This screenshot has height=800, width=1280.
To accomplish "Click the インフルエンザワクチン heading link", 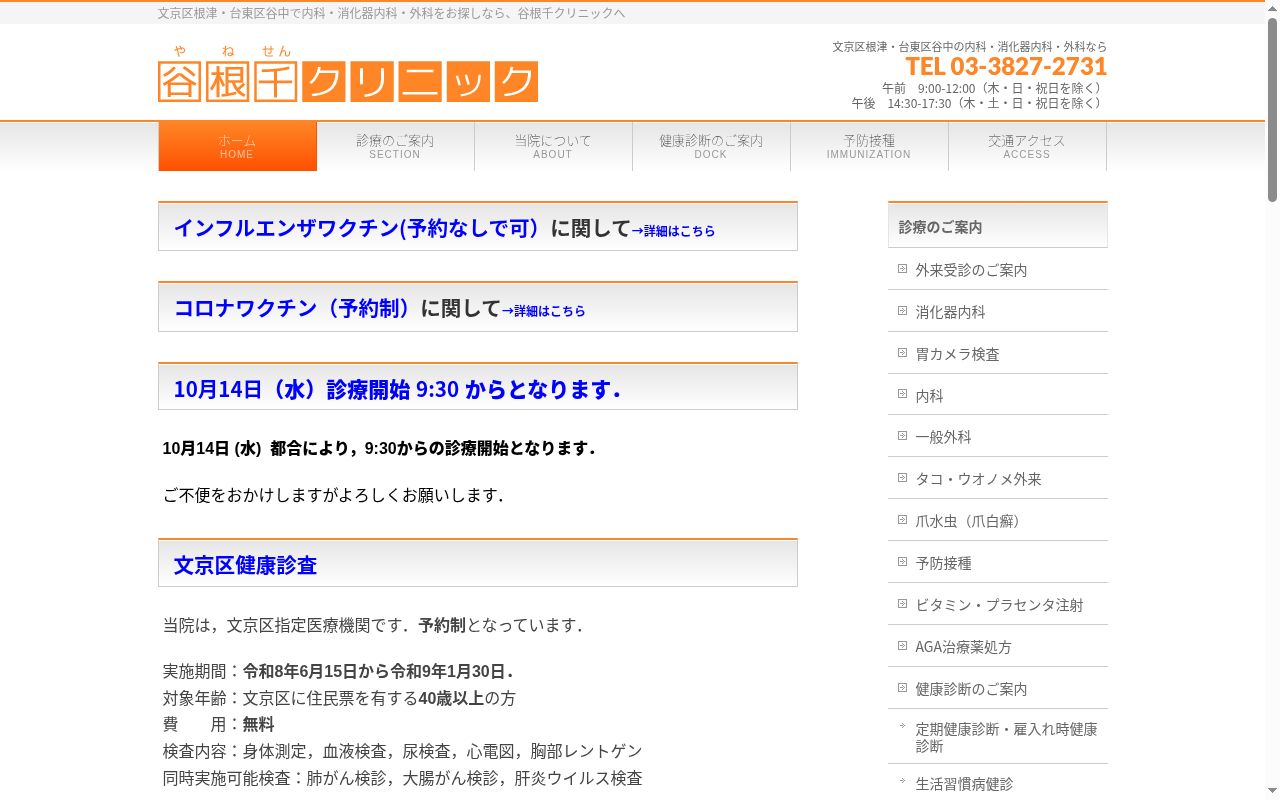I will 361,228.
